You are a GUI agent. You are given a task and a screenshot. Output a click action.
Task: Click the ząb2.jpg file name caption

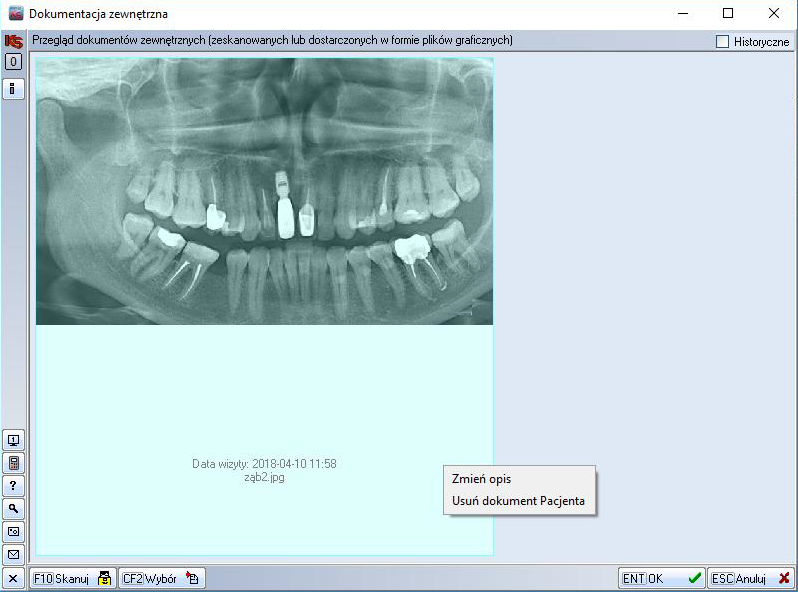[x=264, y=477]
